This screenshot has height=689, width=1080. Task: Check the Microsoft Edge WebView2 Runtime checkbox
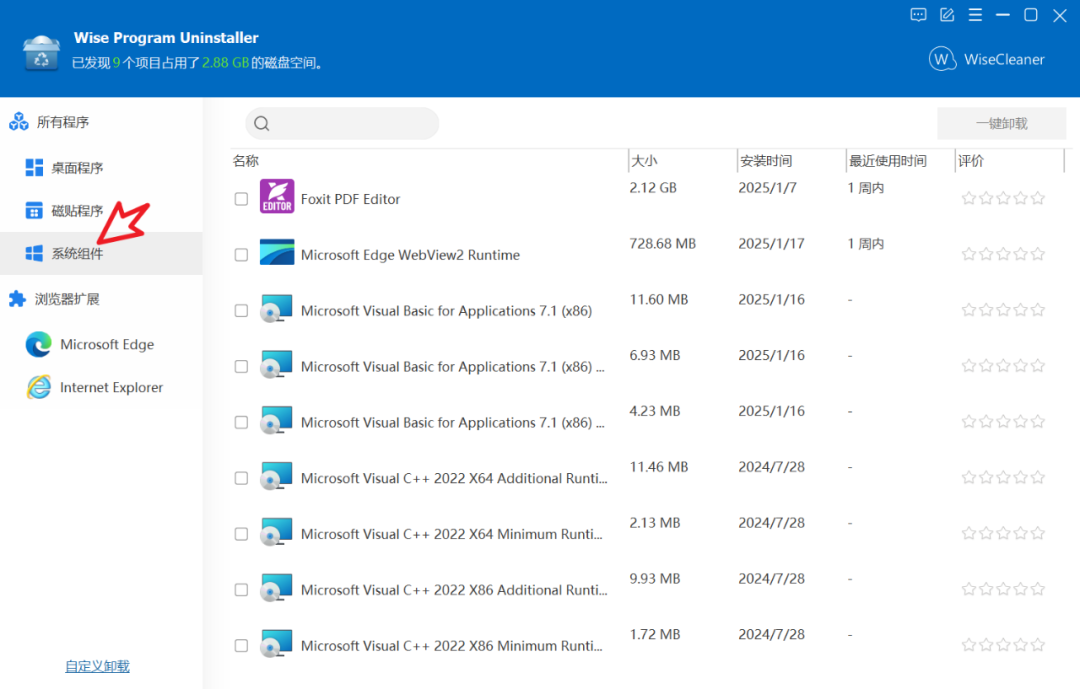click(241, 255)
